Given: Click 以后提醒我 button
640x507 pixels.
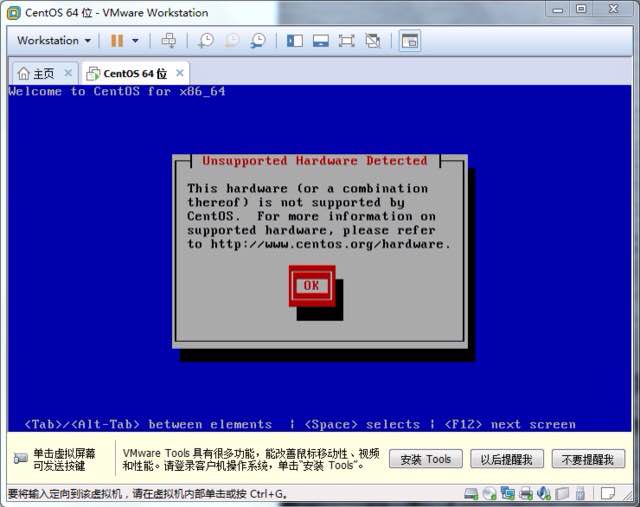Looking at the screenshot, I should click(507, 459).
